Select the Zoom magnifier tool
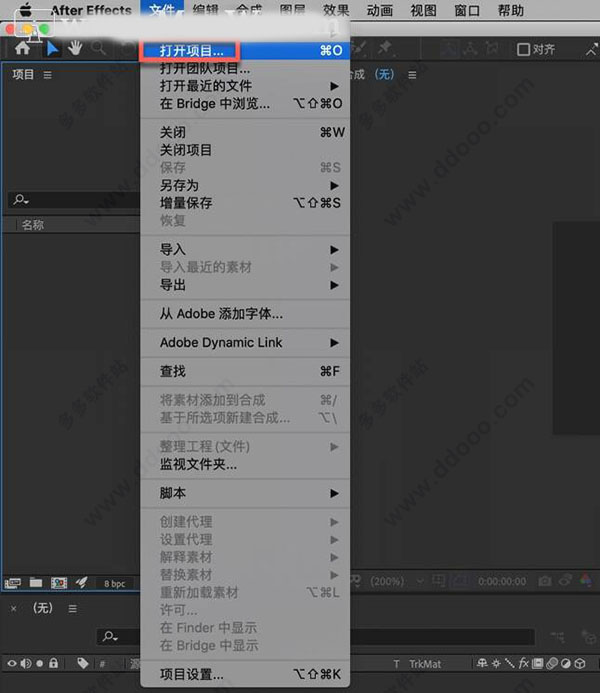600x693 pixels. point(99,48)
